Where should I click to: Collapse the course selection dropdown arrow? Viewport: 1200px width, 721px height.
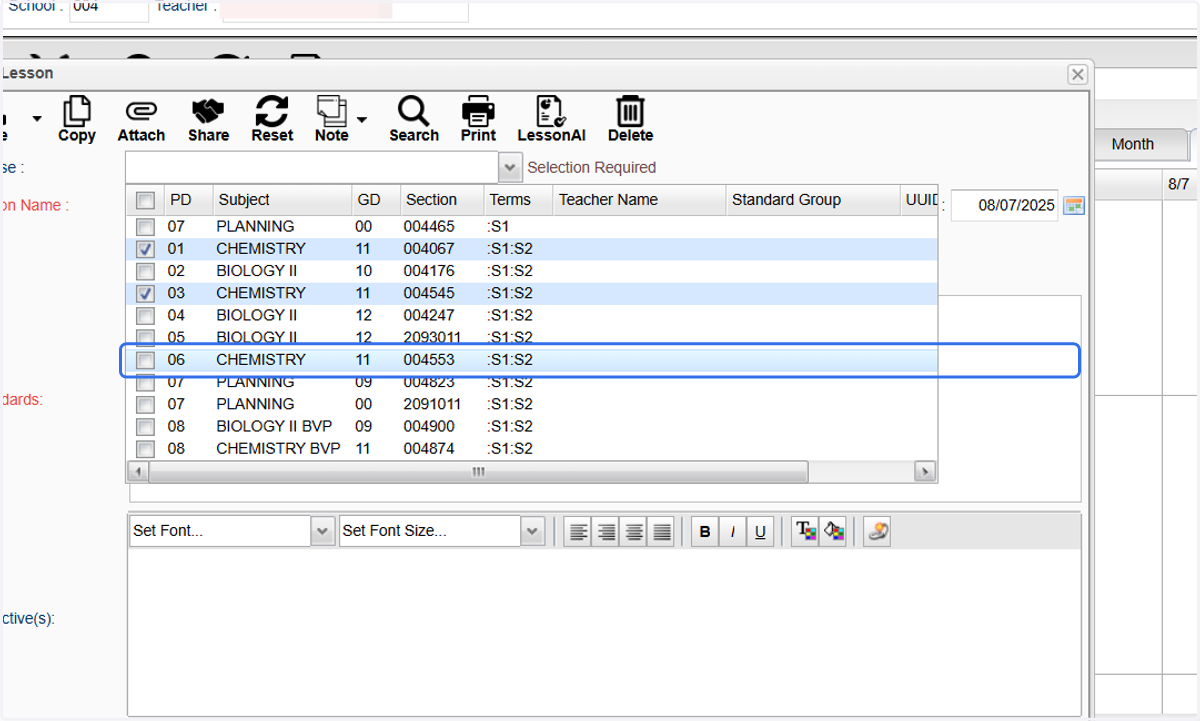coord(510,167)
